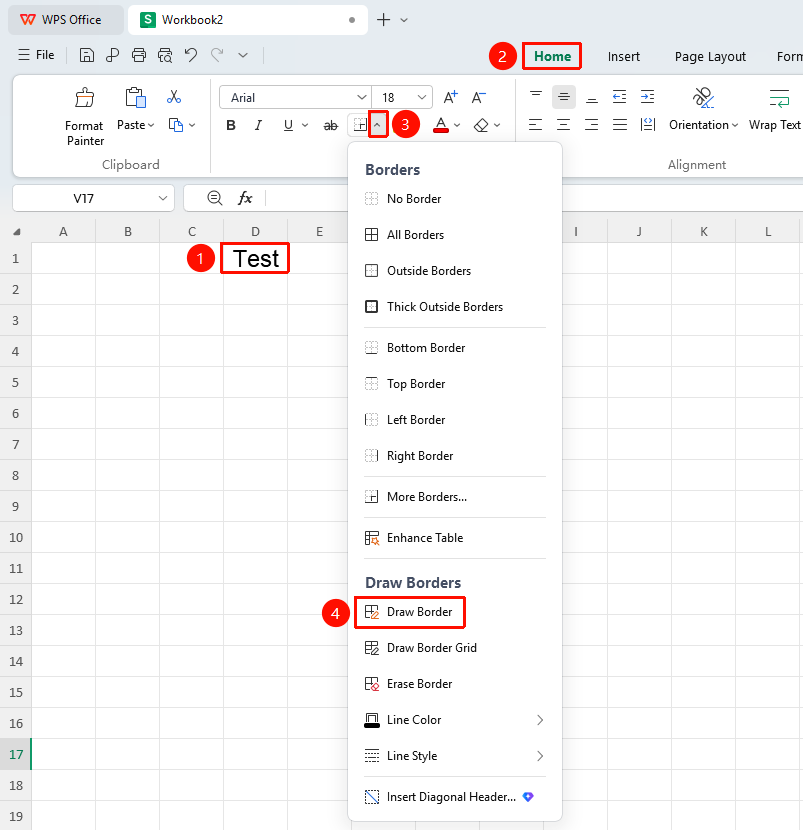Screen dimensions: 803x830
Task: Cut selection with the scissors icon
Action: click(174, 97)
